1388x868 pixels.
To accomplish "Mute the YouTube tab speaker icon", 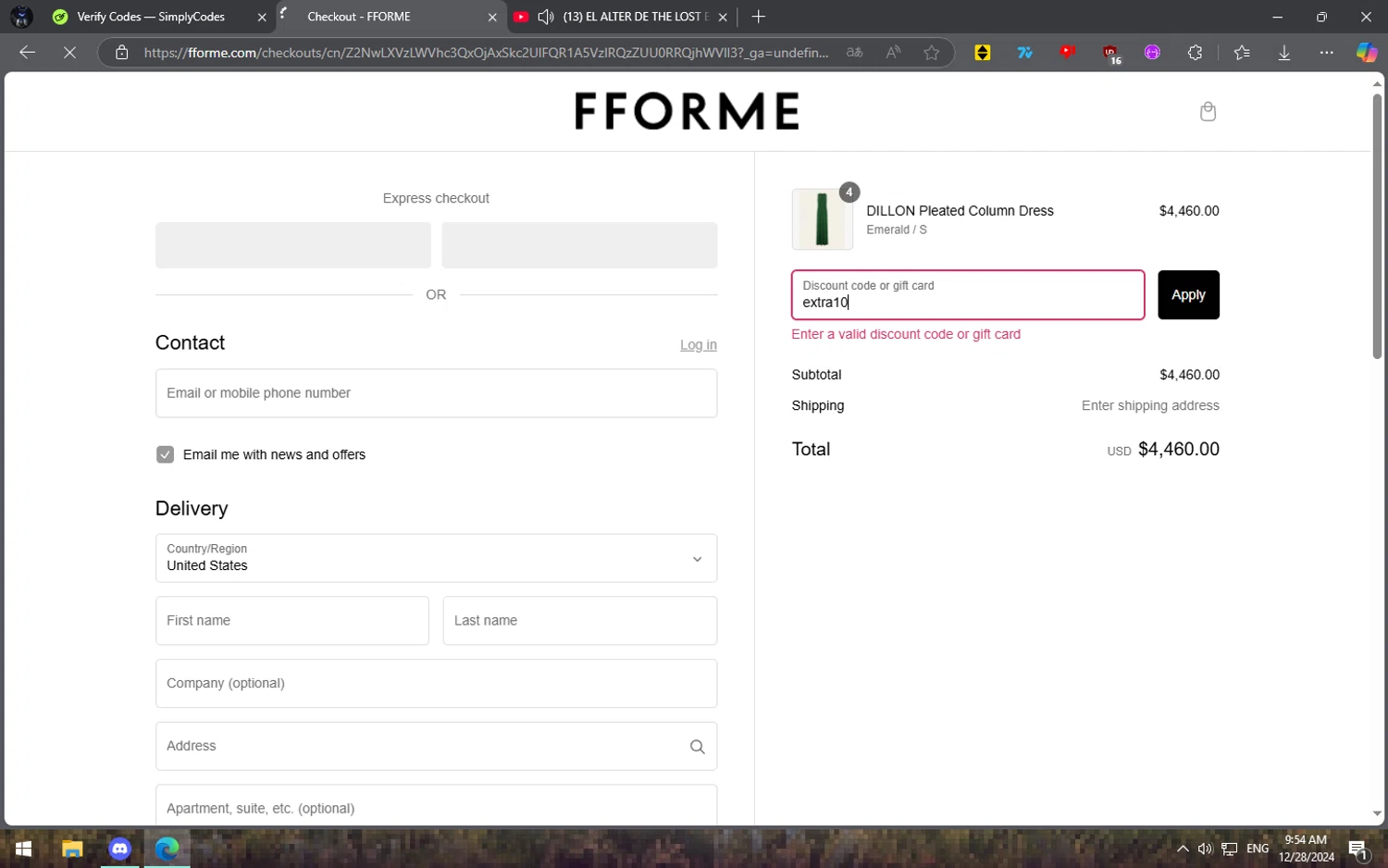I will tap(546, 17).
